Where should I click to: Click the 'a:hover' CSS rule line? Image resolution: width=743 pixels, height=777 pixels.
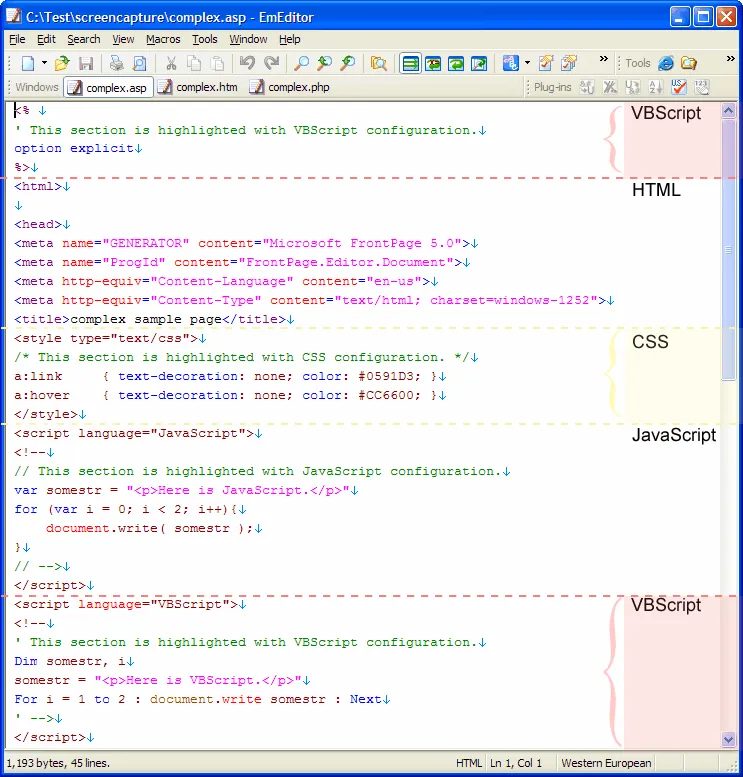tap(230, 395)
